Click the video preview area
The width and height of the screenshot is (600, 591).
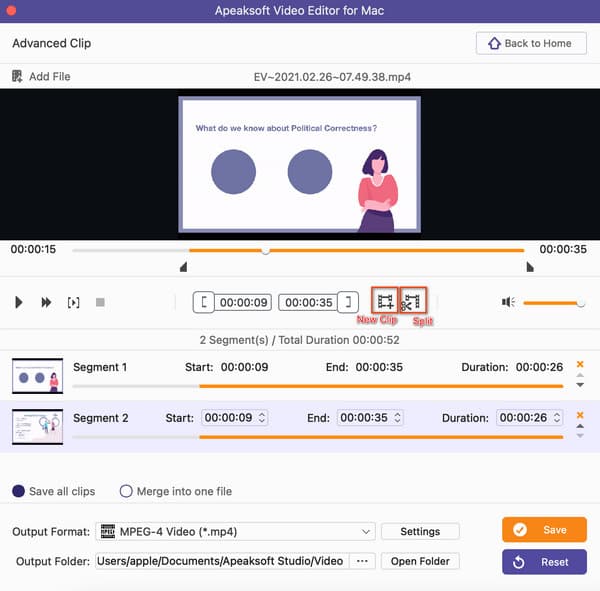click(x=300, y=164)
